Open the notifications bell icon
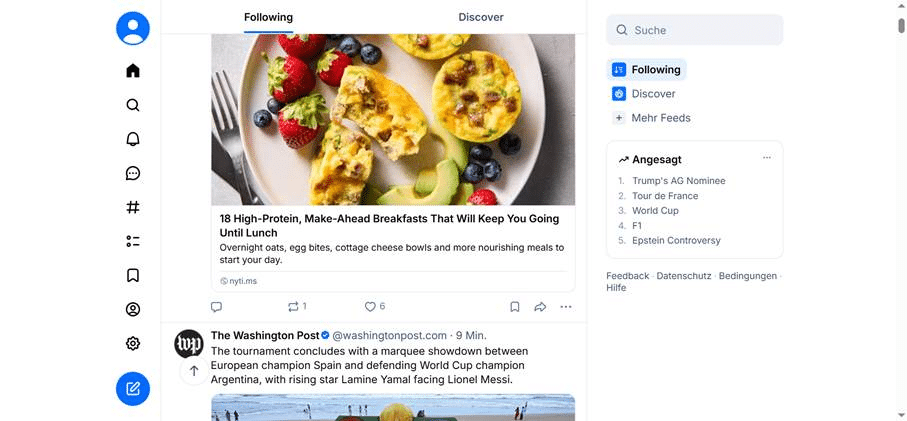Screen dimensions: 907x421 coord(132,139)
